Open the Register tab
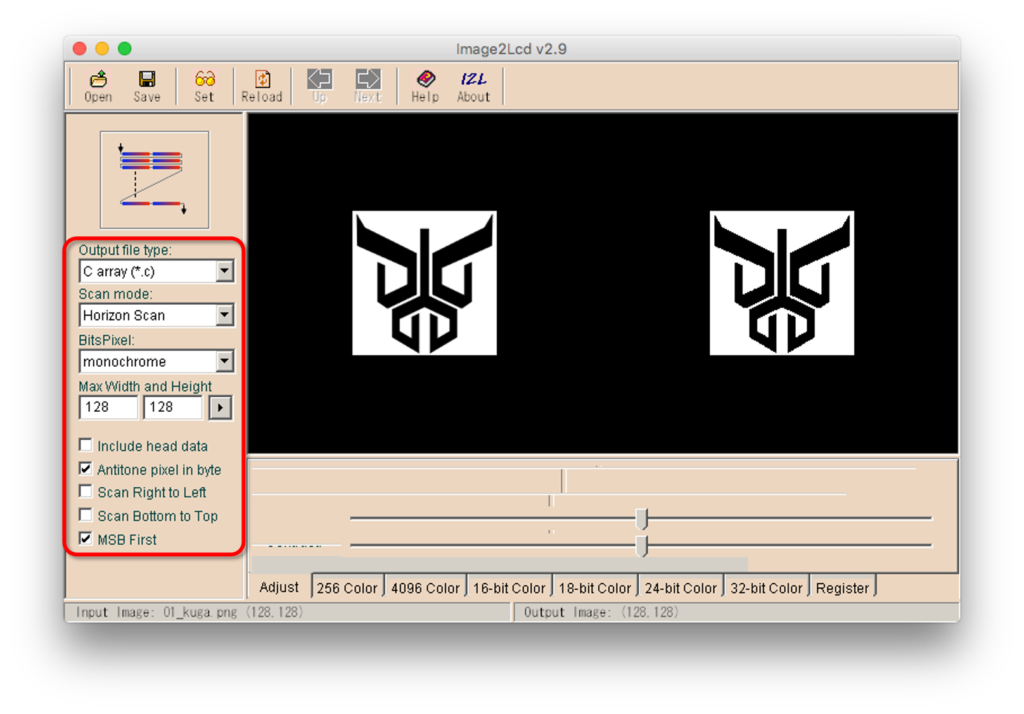 (842, 588)
